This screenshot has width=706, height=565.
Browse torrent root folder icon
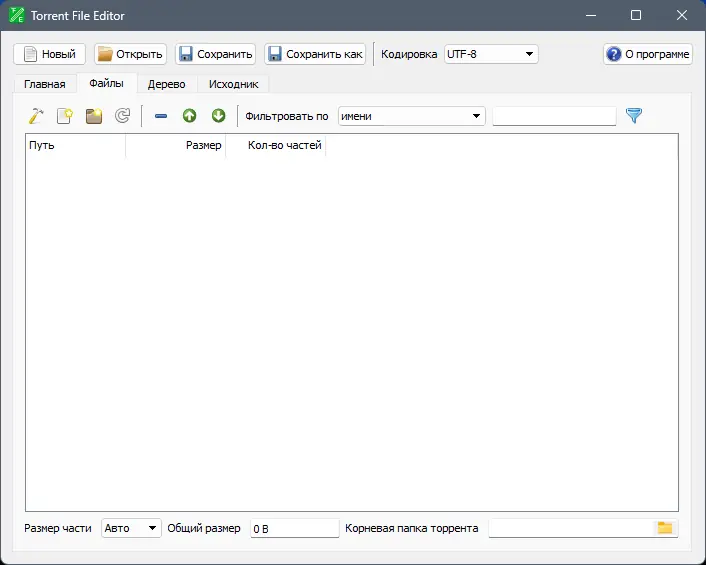pyautogui.click(x=665, y=528)
